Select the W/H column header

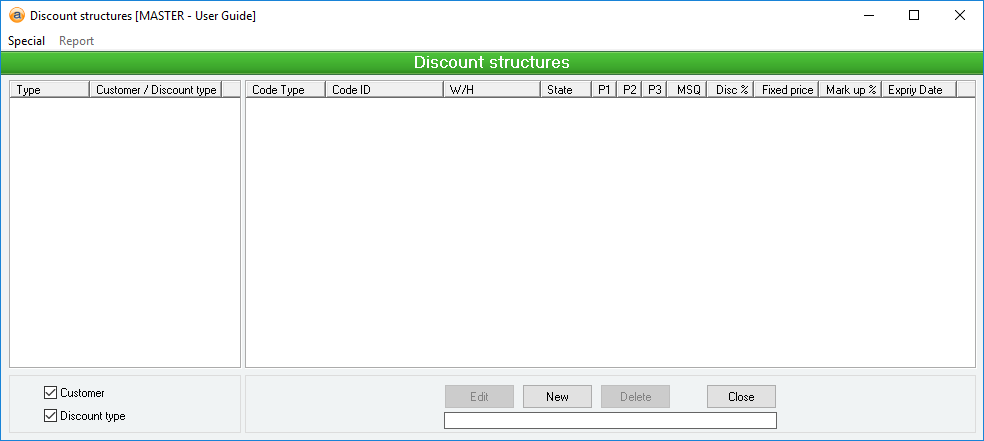coord(491,90)
